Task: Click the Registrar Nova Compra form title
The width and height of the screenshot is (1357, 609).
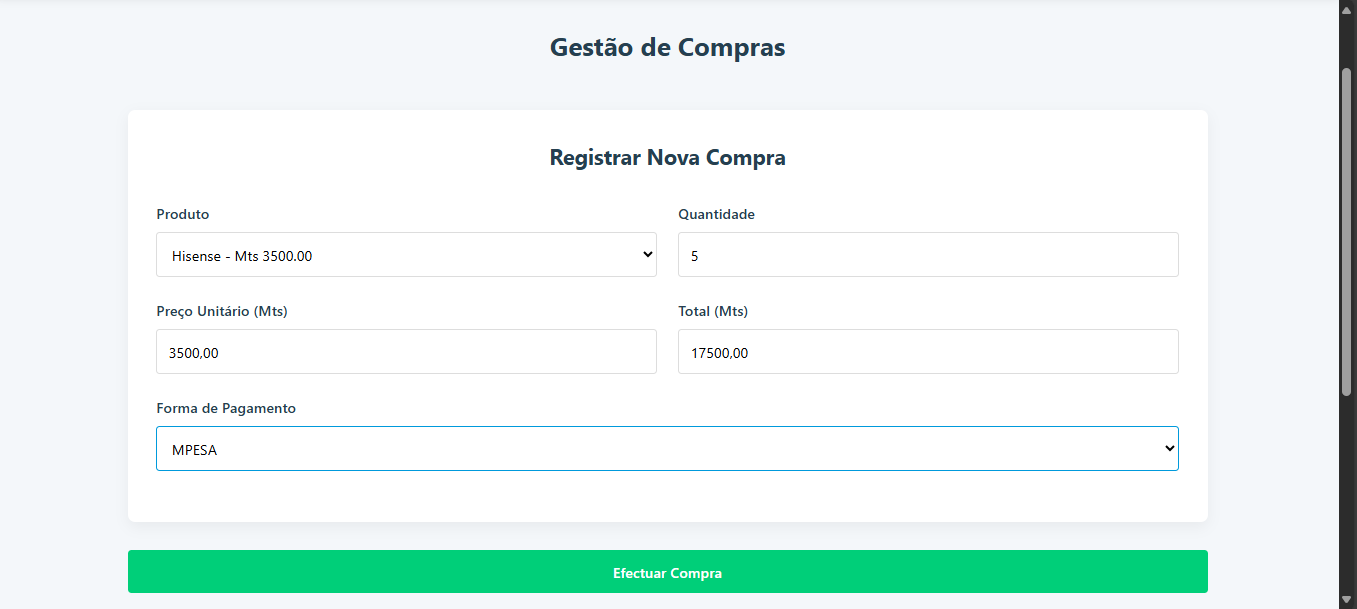Action: pos(667,157)
